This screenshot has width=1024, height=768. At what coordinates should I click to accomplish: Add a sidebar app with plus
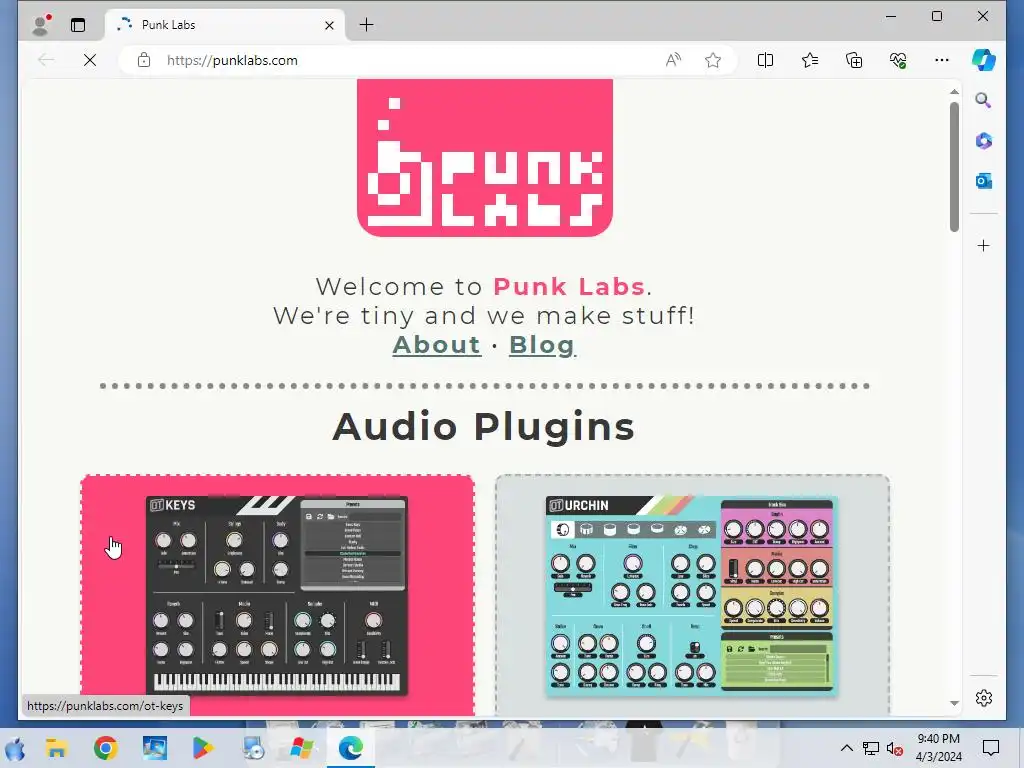[x=984, y=246]
